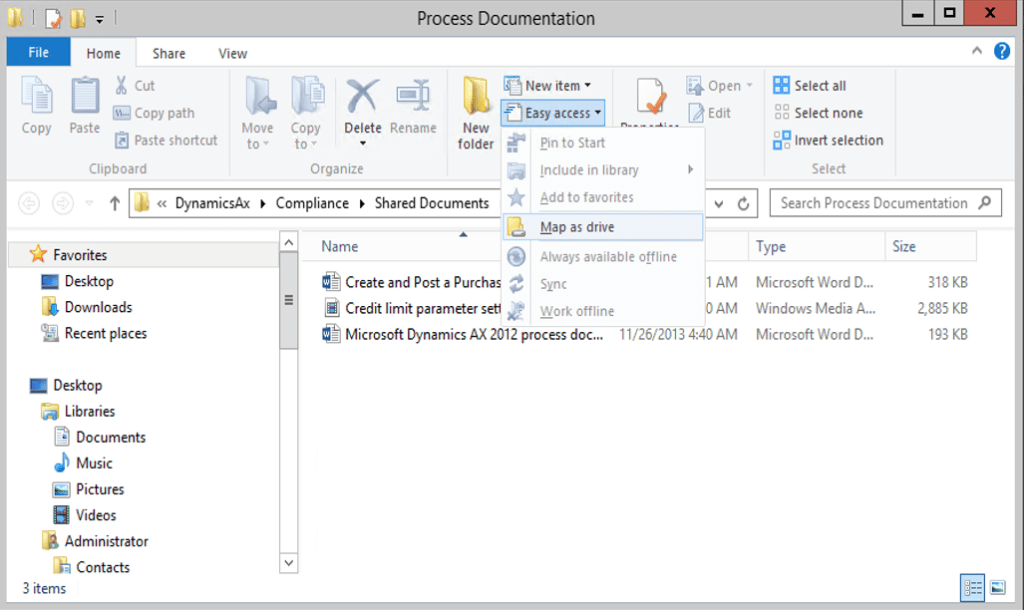Navigate up one level with up arrow
1024x610 pixels.
115,202
